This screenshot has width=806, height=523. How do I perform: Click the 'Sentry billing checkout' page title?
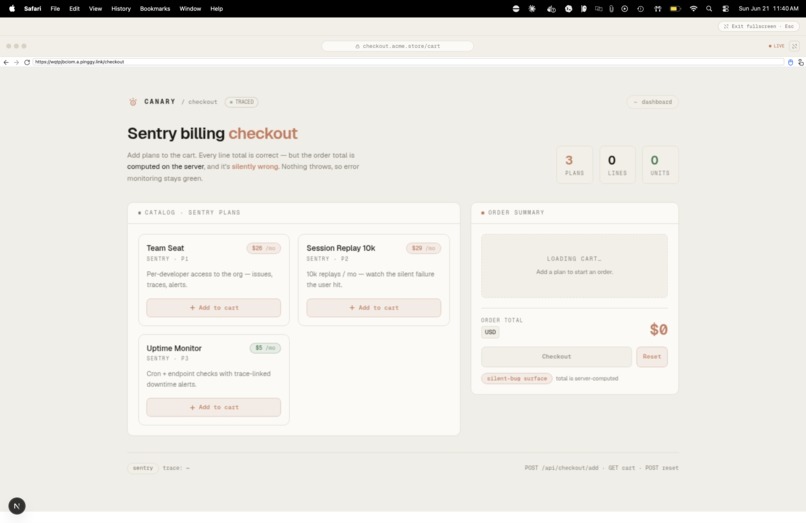coord(212,133)
